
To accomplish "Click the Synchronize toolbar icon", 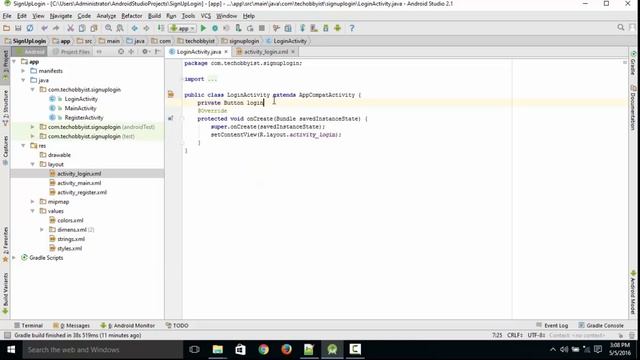I will (x=30, y=28).
